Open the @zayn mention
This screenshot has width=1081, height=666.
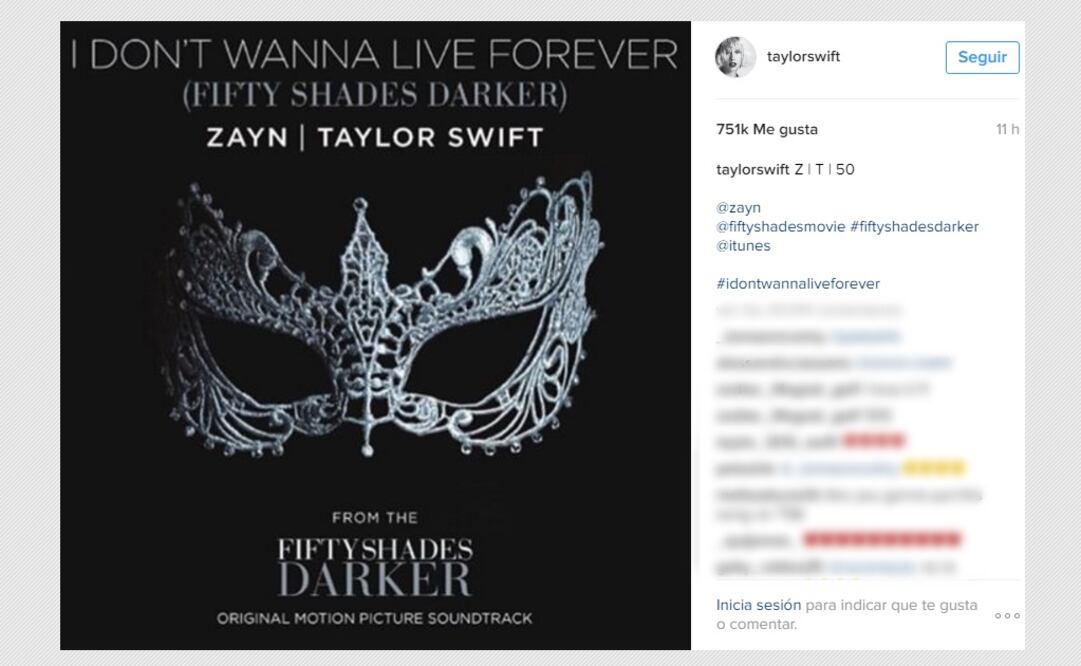(x=738, y=208)
